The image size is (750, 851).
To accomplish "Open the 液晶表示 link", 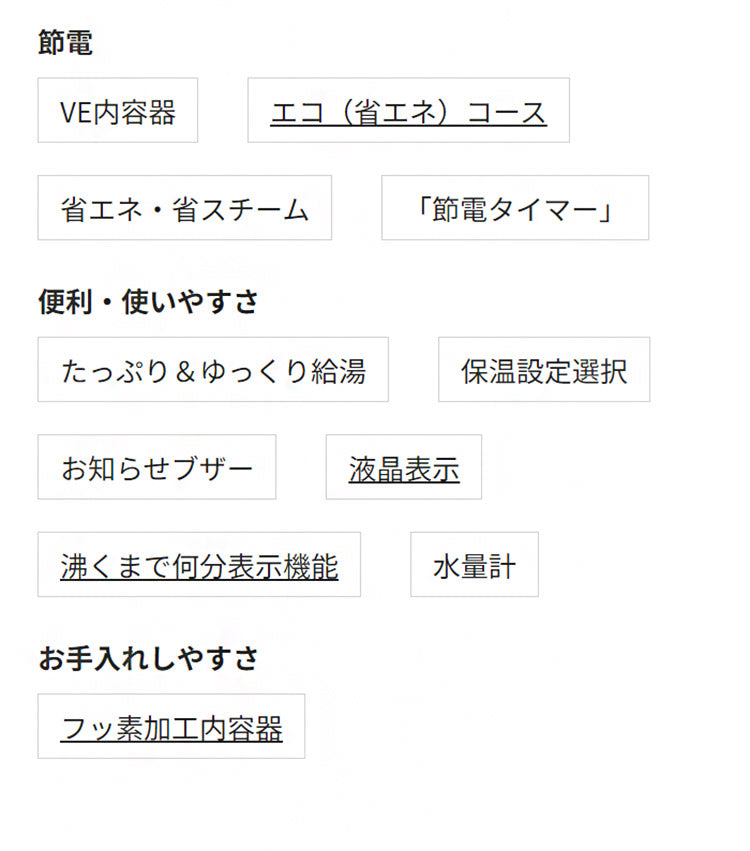I will coord(404,467).
